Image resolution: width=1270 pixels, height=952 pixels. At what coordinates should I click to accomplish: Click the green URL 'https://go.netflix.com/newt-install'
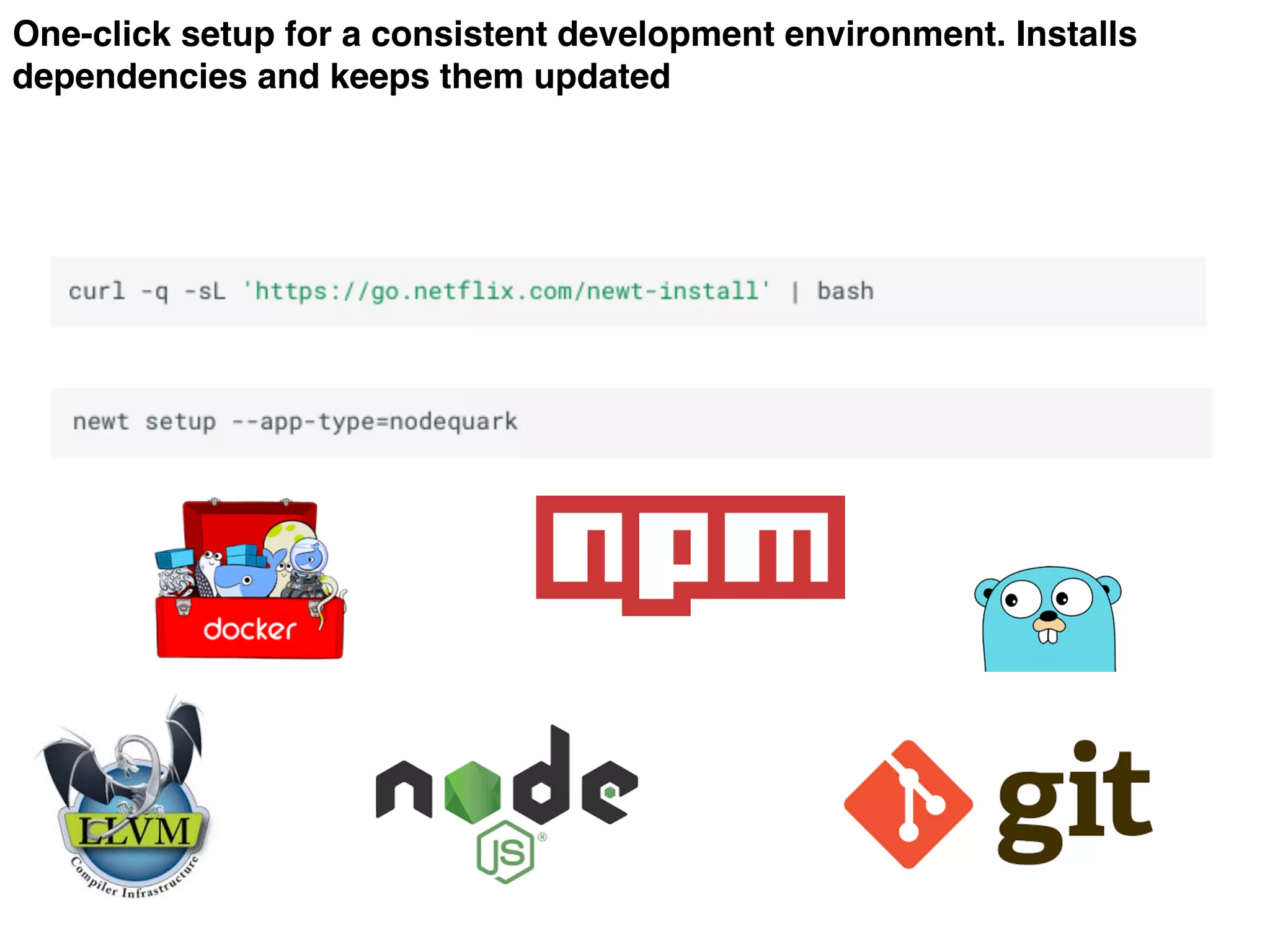coord(506,291)
